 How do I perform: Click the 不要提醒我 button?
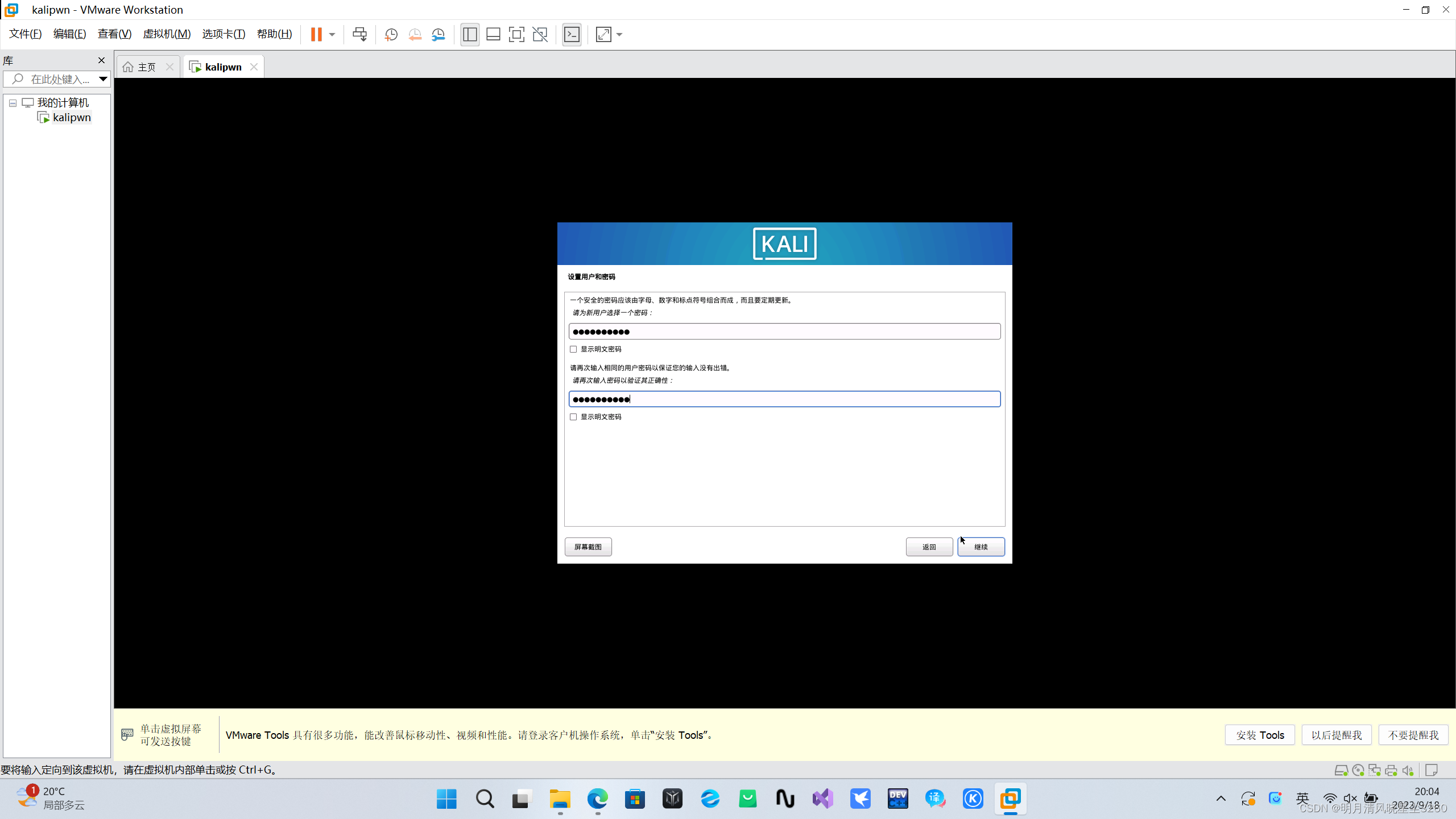point(1413,735)
